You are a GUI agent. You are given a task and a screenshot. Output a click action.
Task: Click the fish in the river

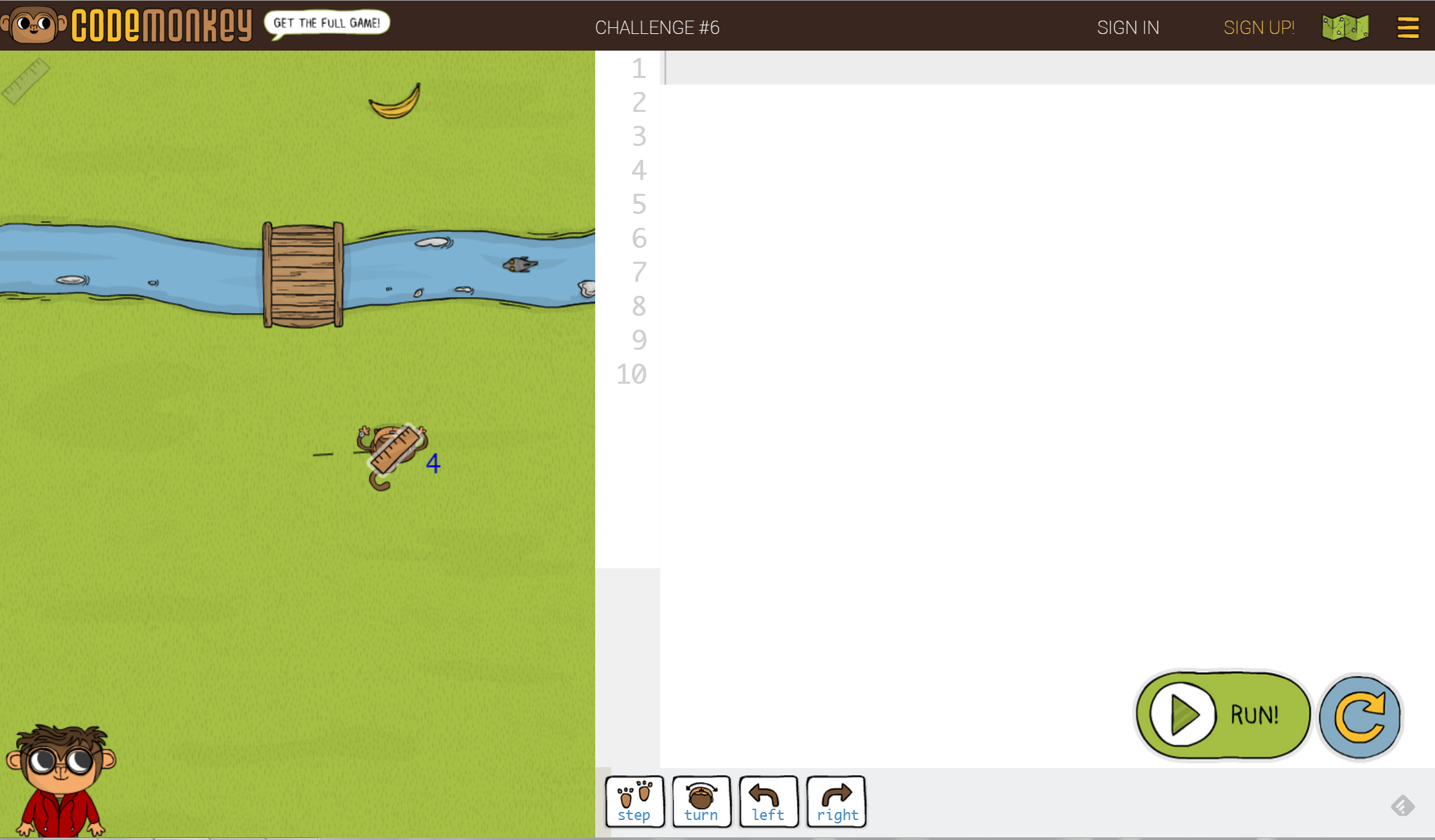(x=520, y=264)
